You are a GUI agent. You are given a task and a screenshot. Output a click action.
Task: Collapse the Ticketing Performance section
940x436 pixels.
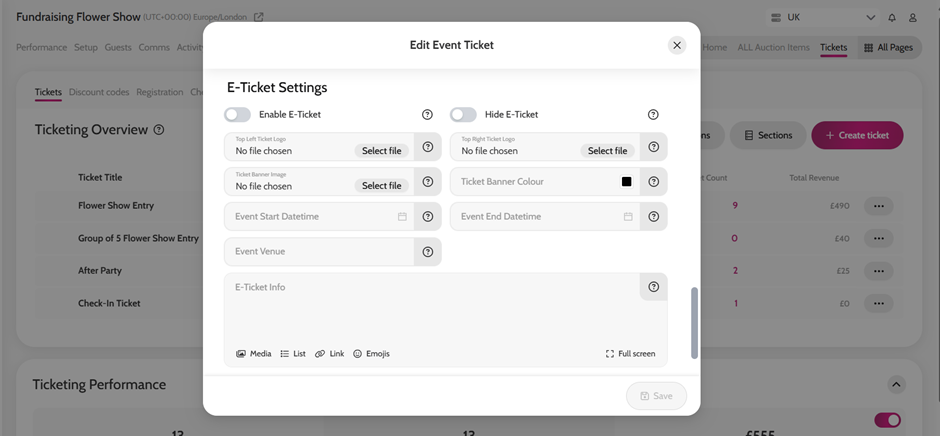(897, 385)
